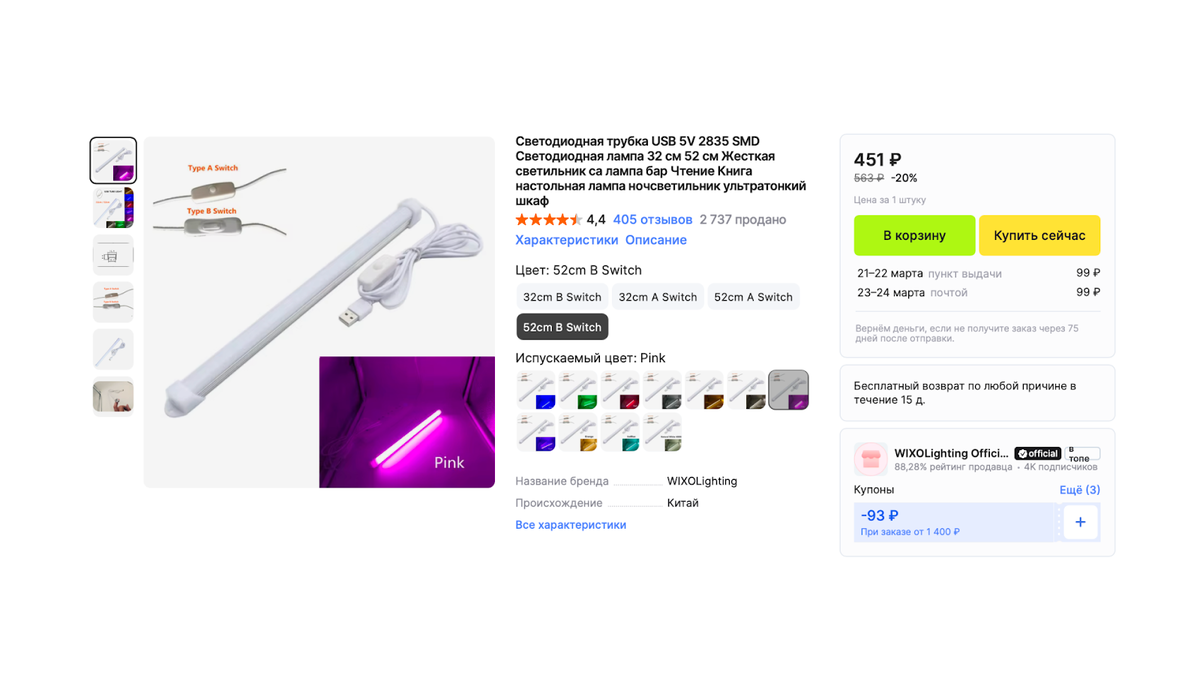Pick the red light color option
1200x675 pixels.
pos(620,390)
